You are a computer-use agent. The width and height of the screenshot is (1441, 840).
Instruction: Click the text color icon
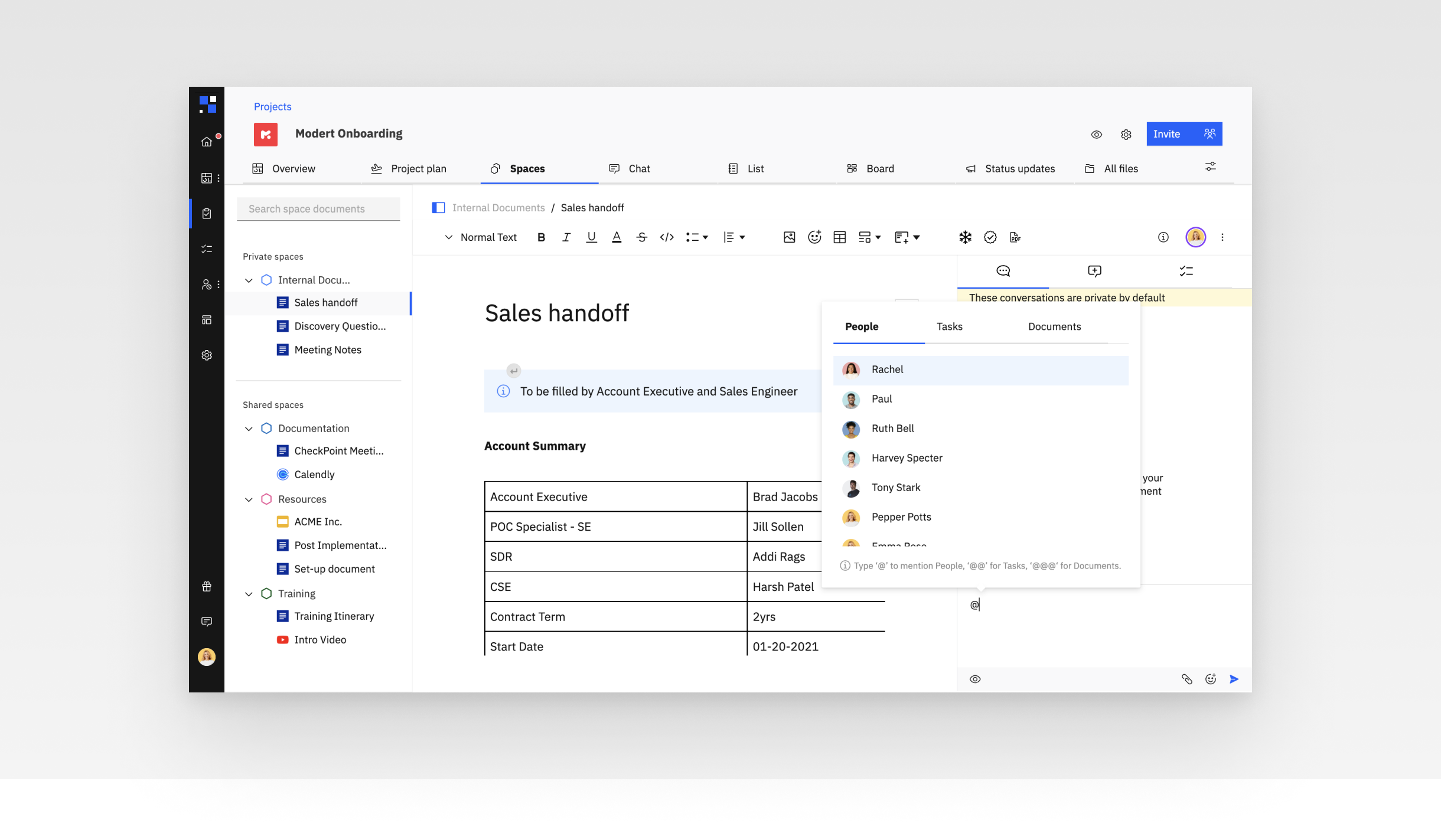click(x=616, y=237)
